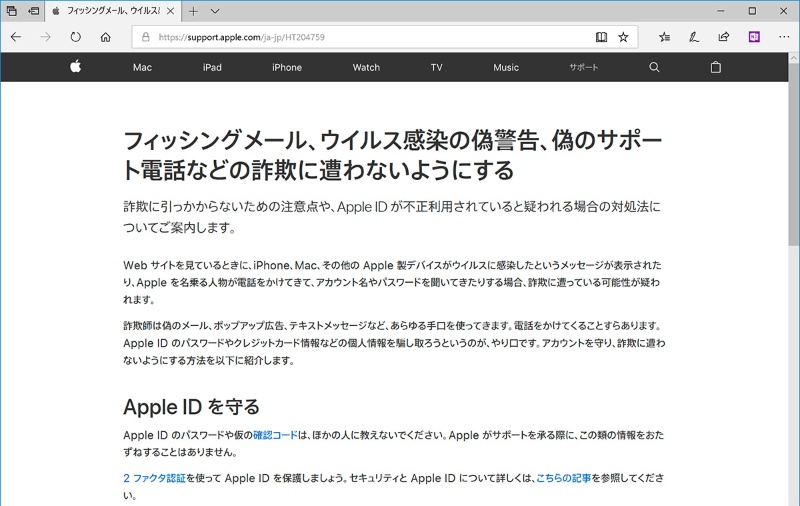
Task: Select iPhone in Apple navigation menu
Action: (x=287, y=67)
